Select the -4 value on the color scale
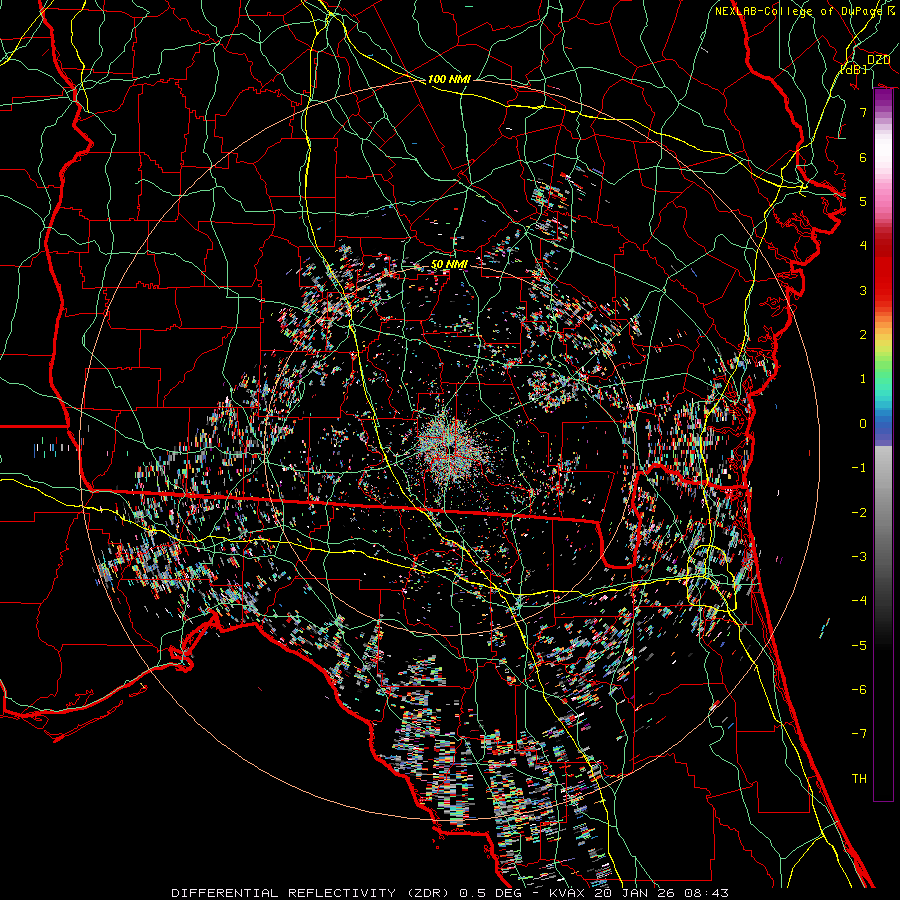Screen dimensions: 900x900 (859, 601)
